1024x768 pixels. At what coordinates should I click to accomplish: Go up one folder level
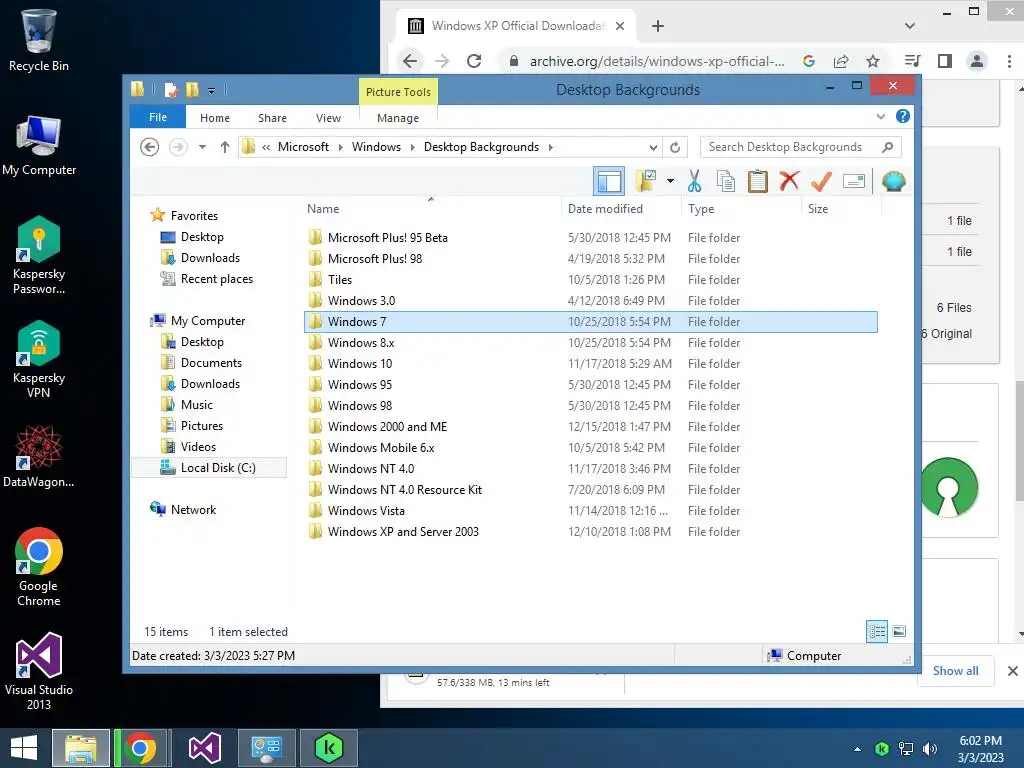point(225,147)
